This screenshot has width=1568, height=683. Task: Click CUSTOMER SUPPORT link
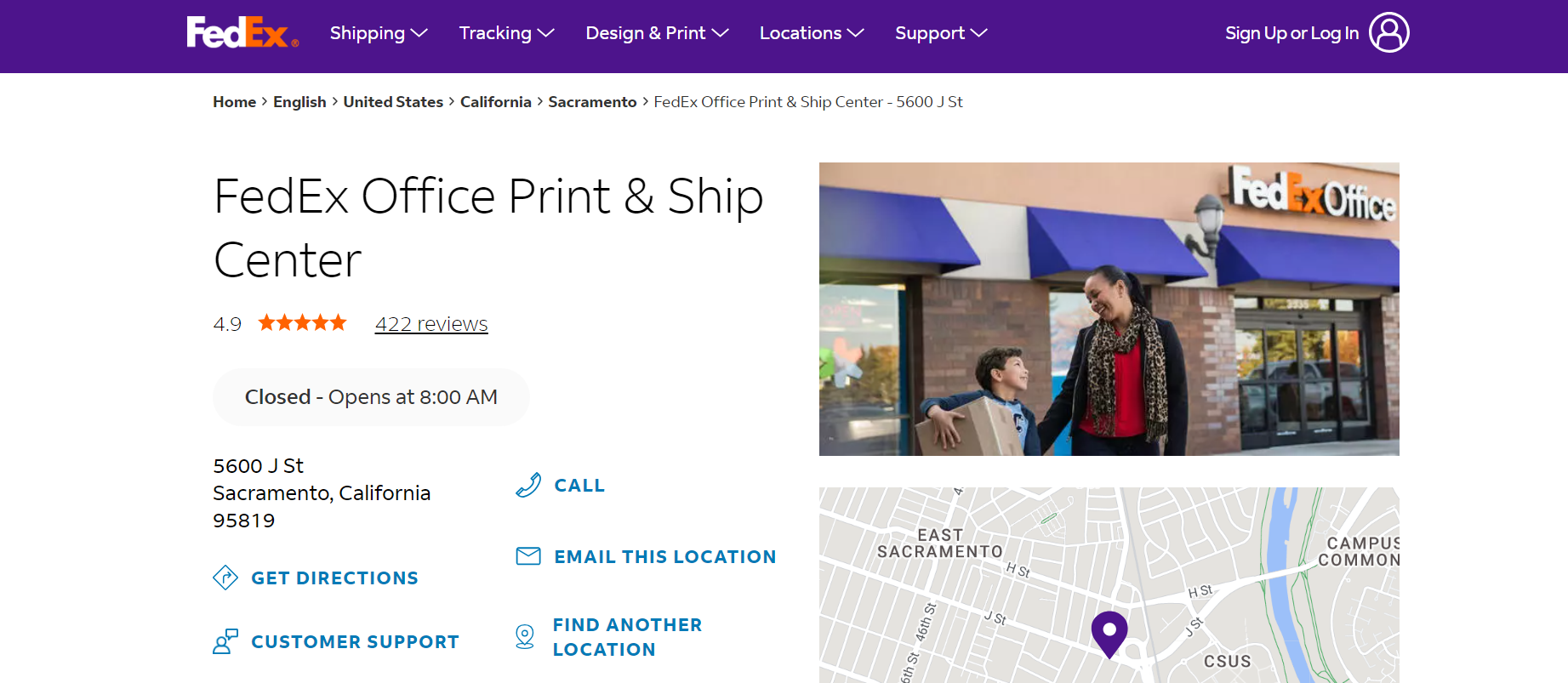[x=355, y=642]
